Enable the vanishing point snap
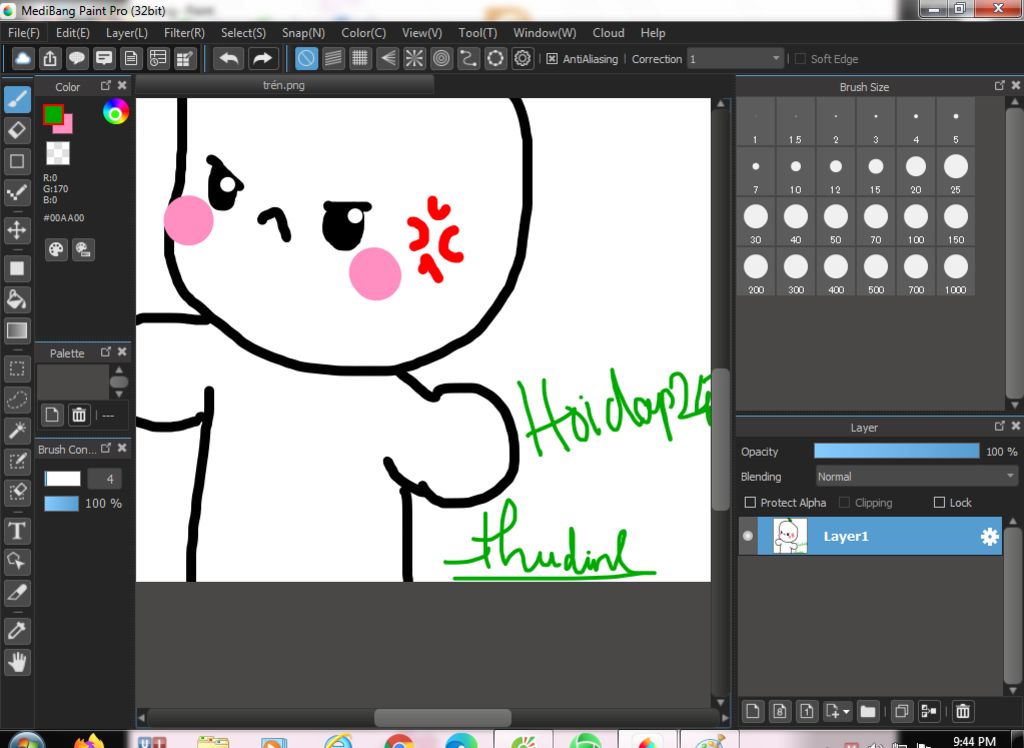The image size is (1024, 748). (x=387, y=59)
